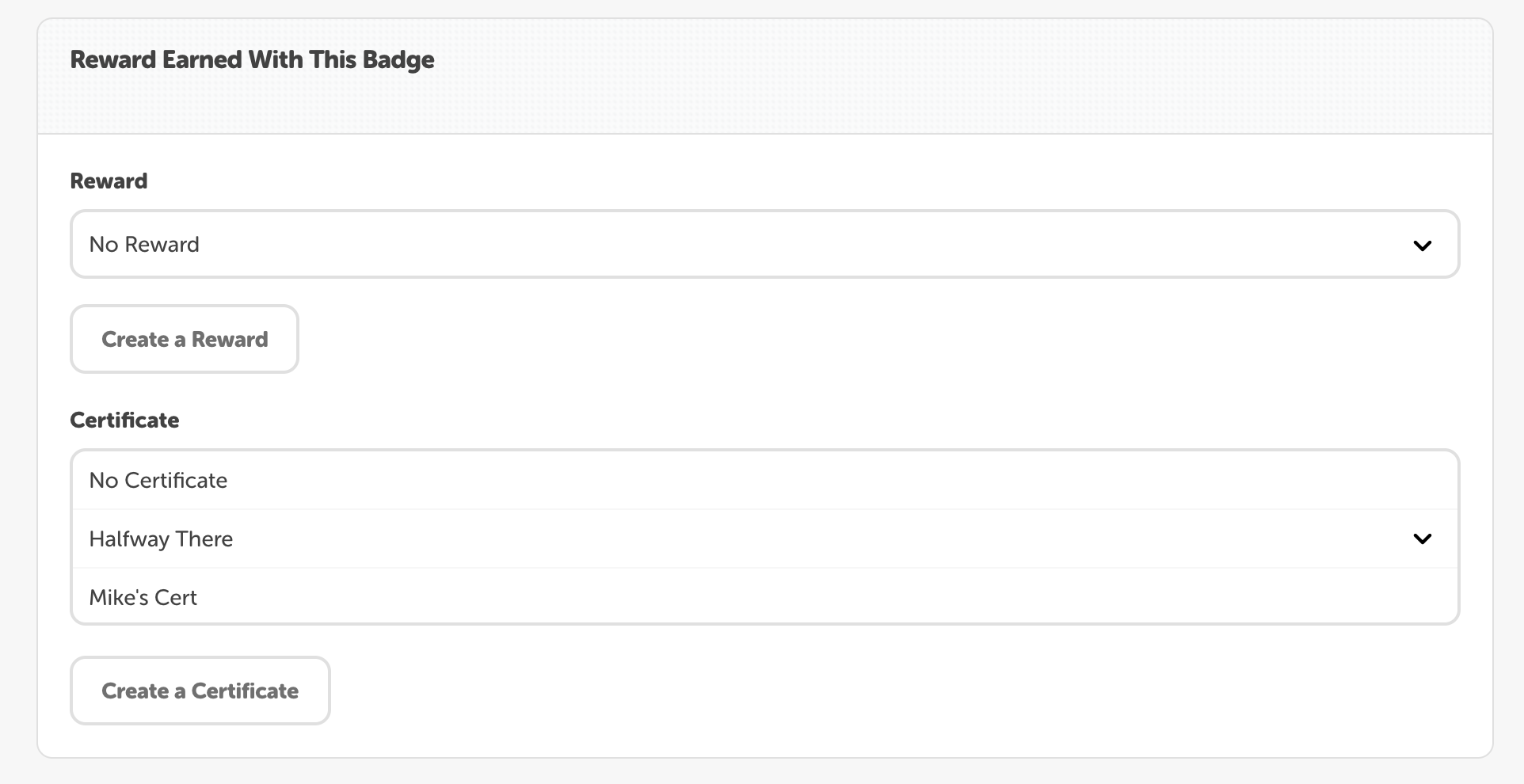Click the Certificate list chevron arrow
The image size is (1524, 784).
click(1423, 539)
